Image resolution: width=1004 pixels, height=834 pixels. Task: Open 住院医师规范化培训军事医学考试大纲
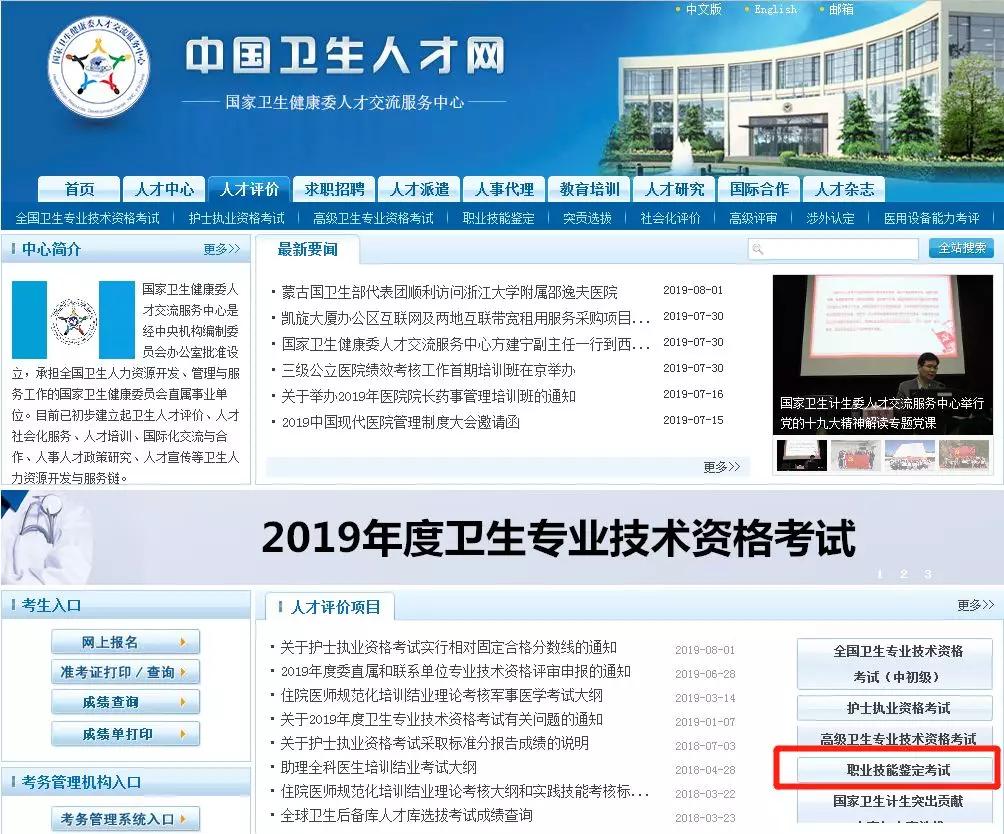(x=441, y=695)
